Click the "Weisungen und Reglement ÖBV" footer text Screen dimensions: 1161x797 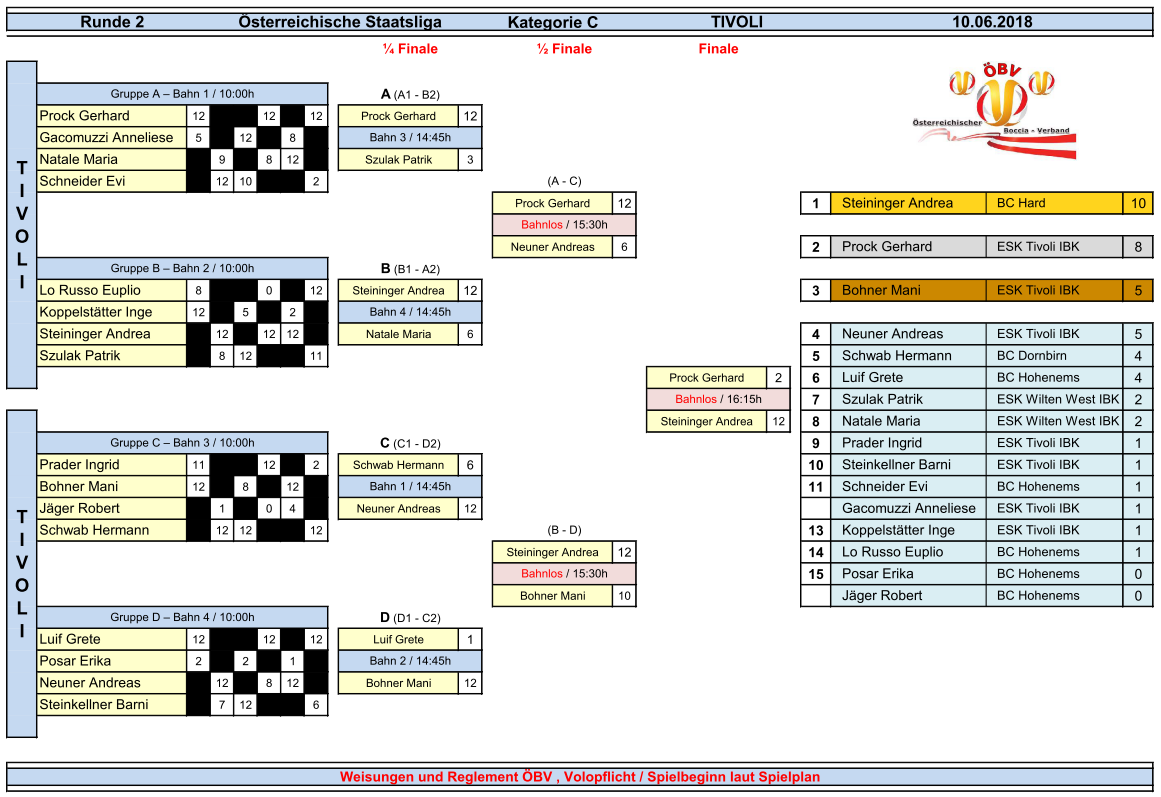pyautogui.click(x=579, y=777)
